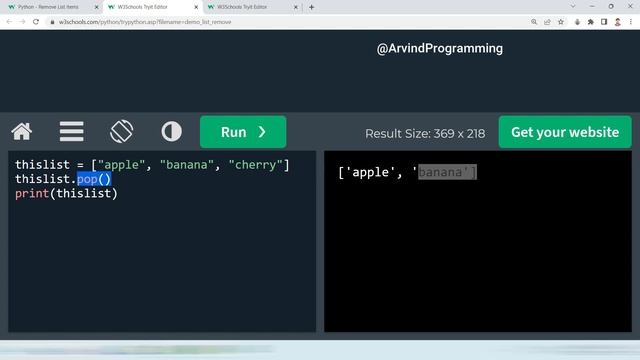Click Result Size: 369 x 218 label
The image size is (640, 360).
pyautogui.click(x=425, y=133)
